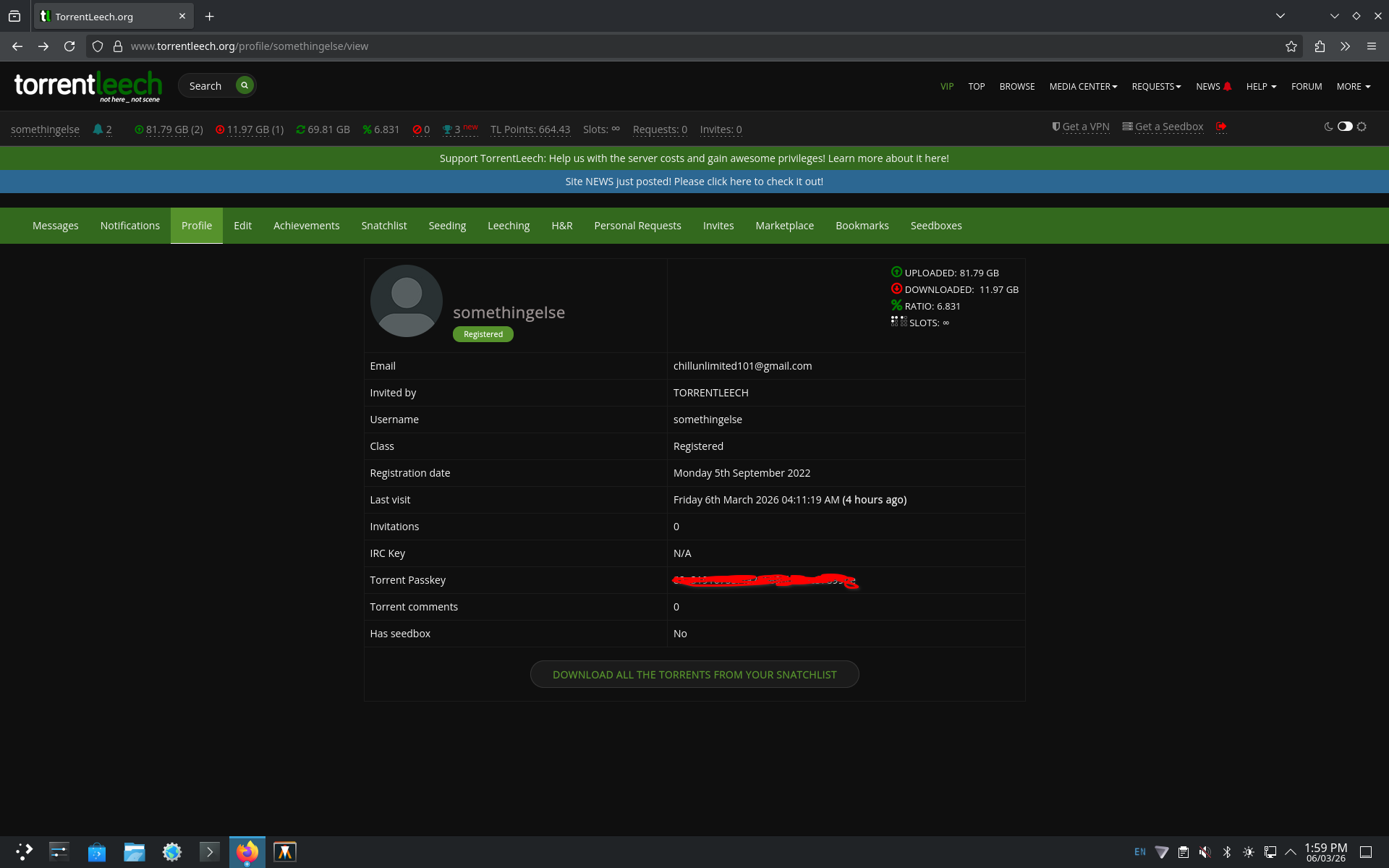Open the notifications bell icon in stats bar
This screenshot has height=868, width=1389.
[98, 129]
